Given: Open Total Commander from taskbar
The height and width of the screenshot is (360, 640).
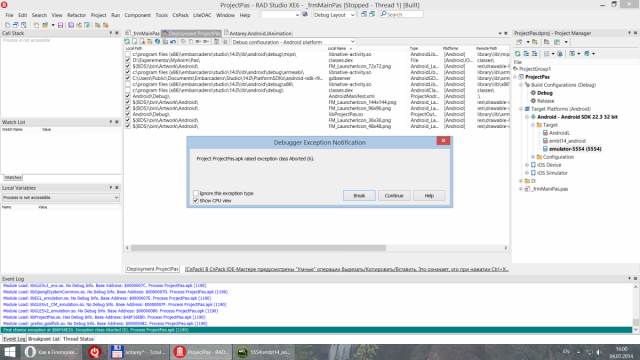Looking at the screenshot, I should [138, 352].
